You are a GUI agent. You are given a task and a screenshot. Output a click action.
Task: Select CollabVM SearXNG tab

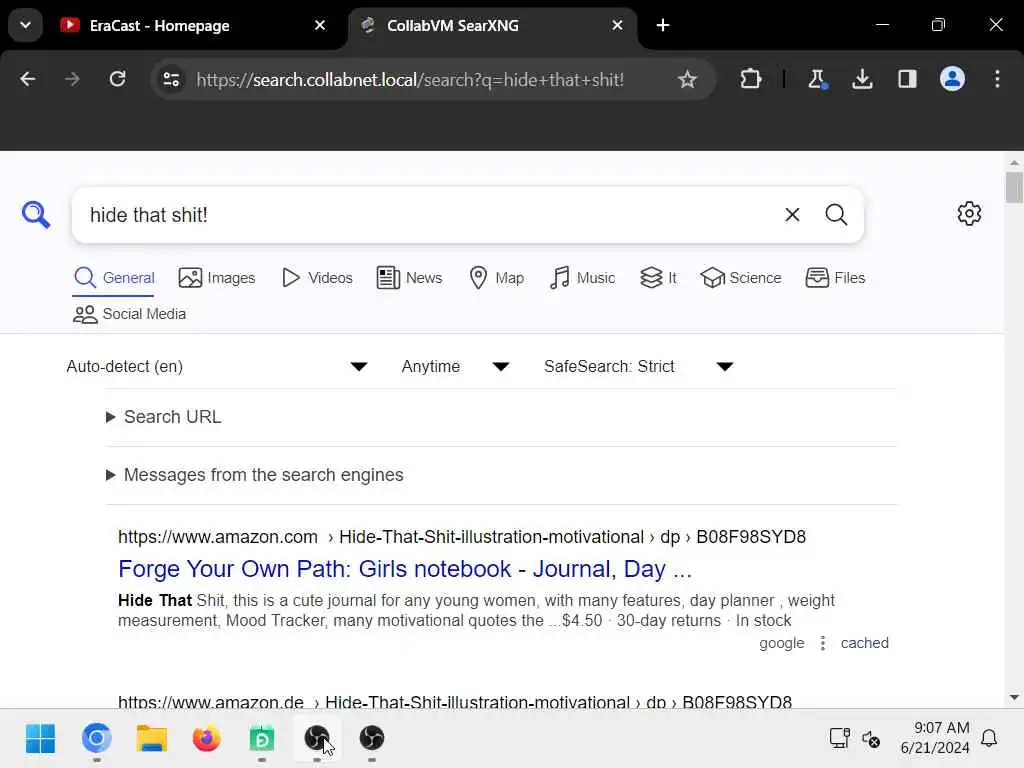(453, 25)
